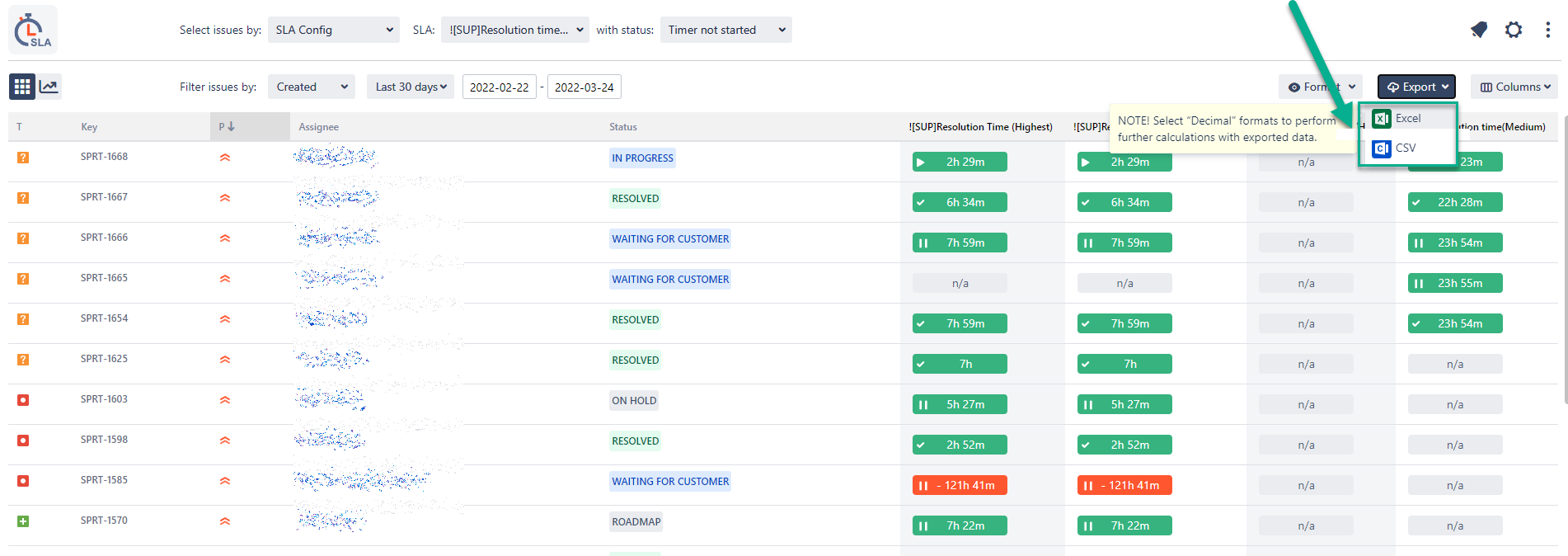This screenshot has width=1568, height=556.
Task: Click the SLA app logo
Action: [x=33, y=31]
